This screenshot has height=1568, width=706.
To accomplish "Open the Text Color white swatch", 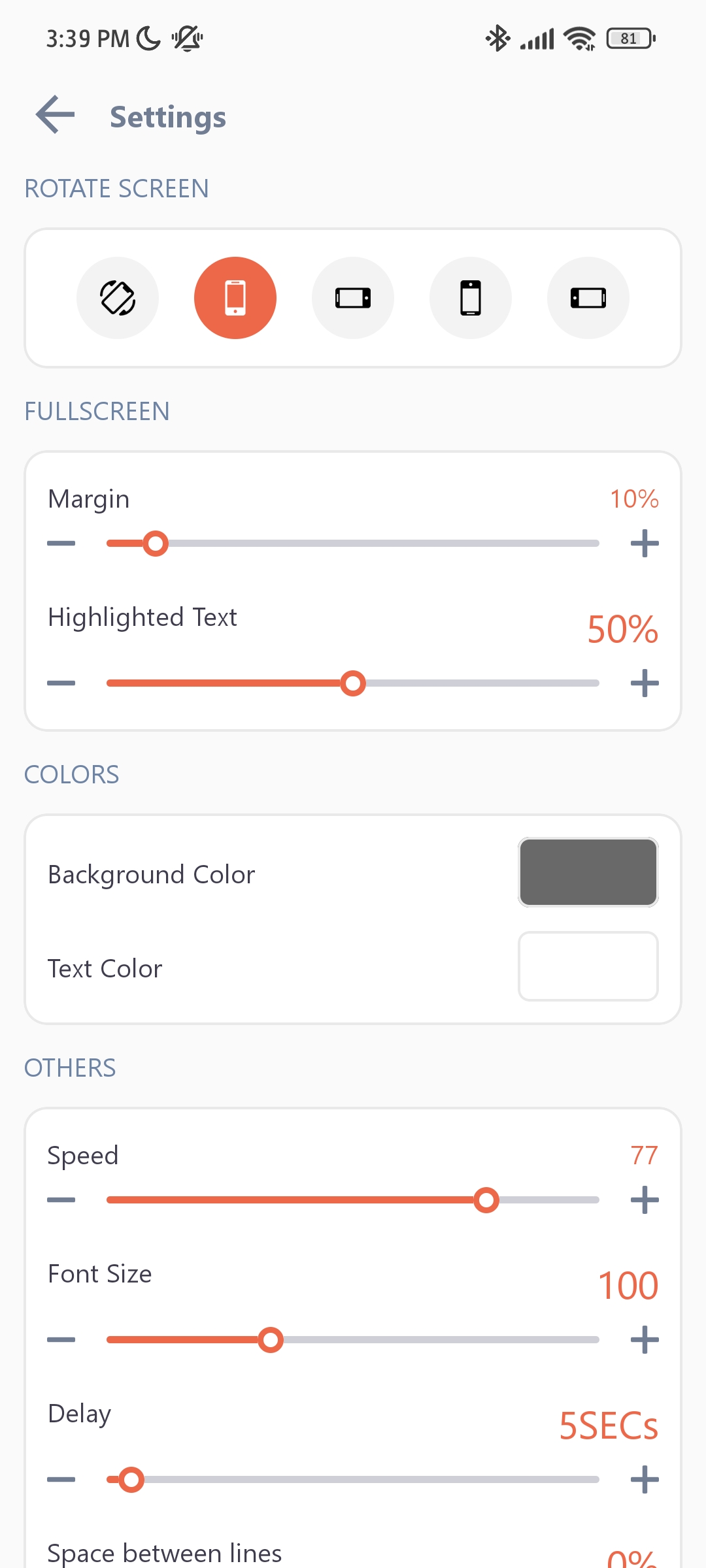I will pyautogui.click(x=588, y=966).
